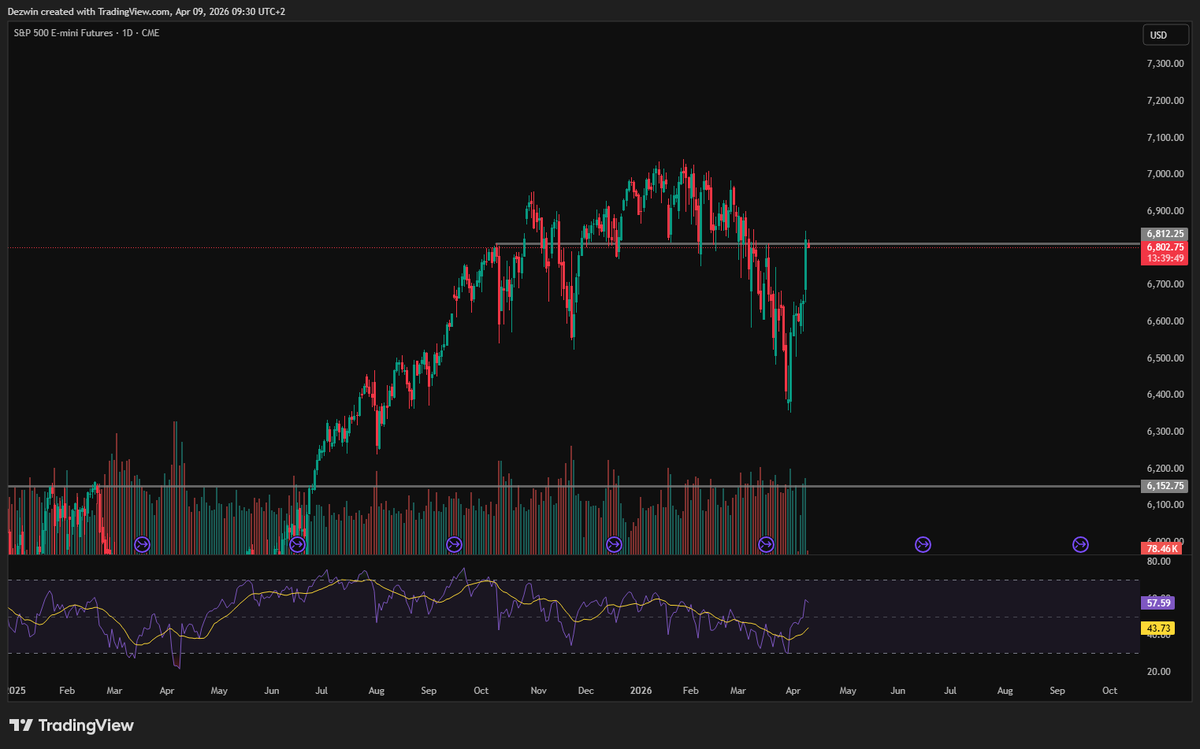Click the contract roll marker in mid-September 2026
This screenshot has height=749, width=1200.
(1080, 545)
